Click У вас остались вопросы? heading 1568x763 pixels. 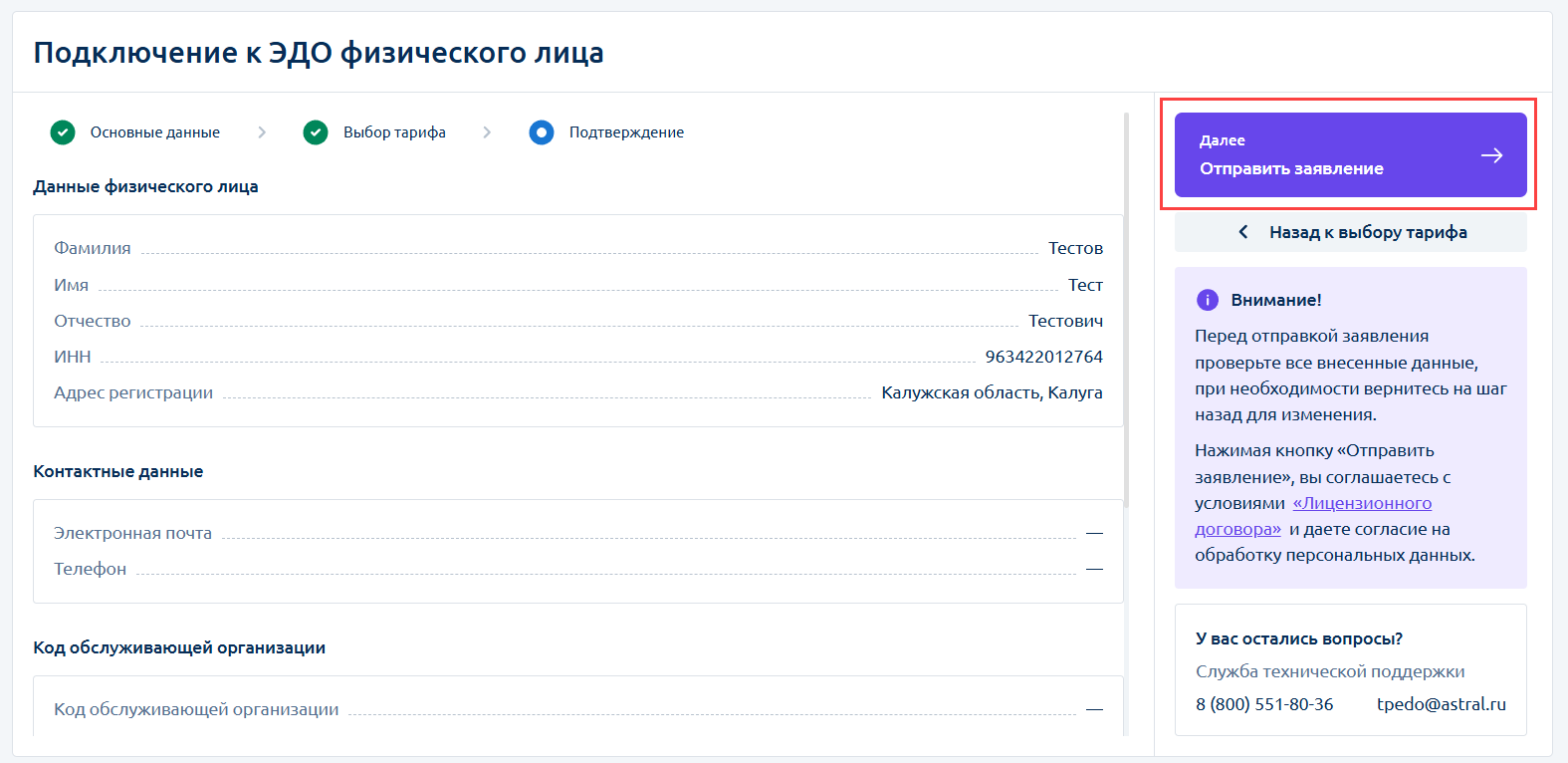[1299, 638]
